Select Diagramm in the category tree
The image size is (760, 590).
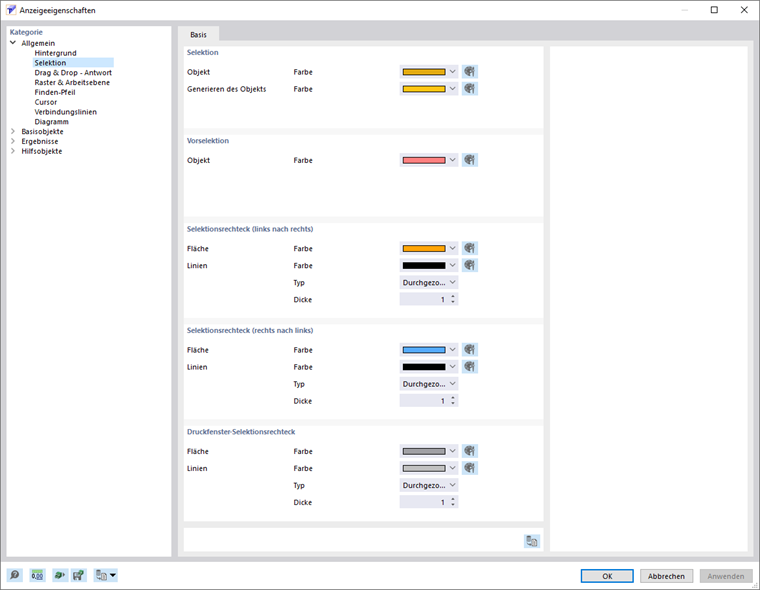pyautogui.click(x=51, y=122)
